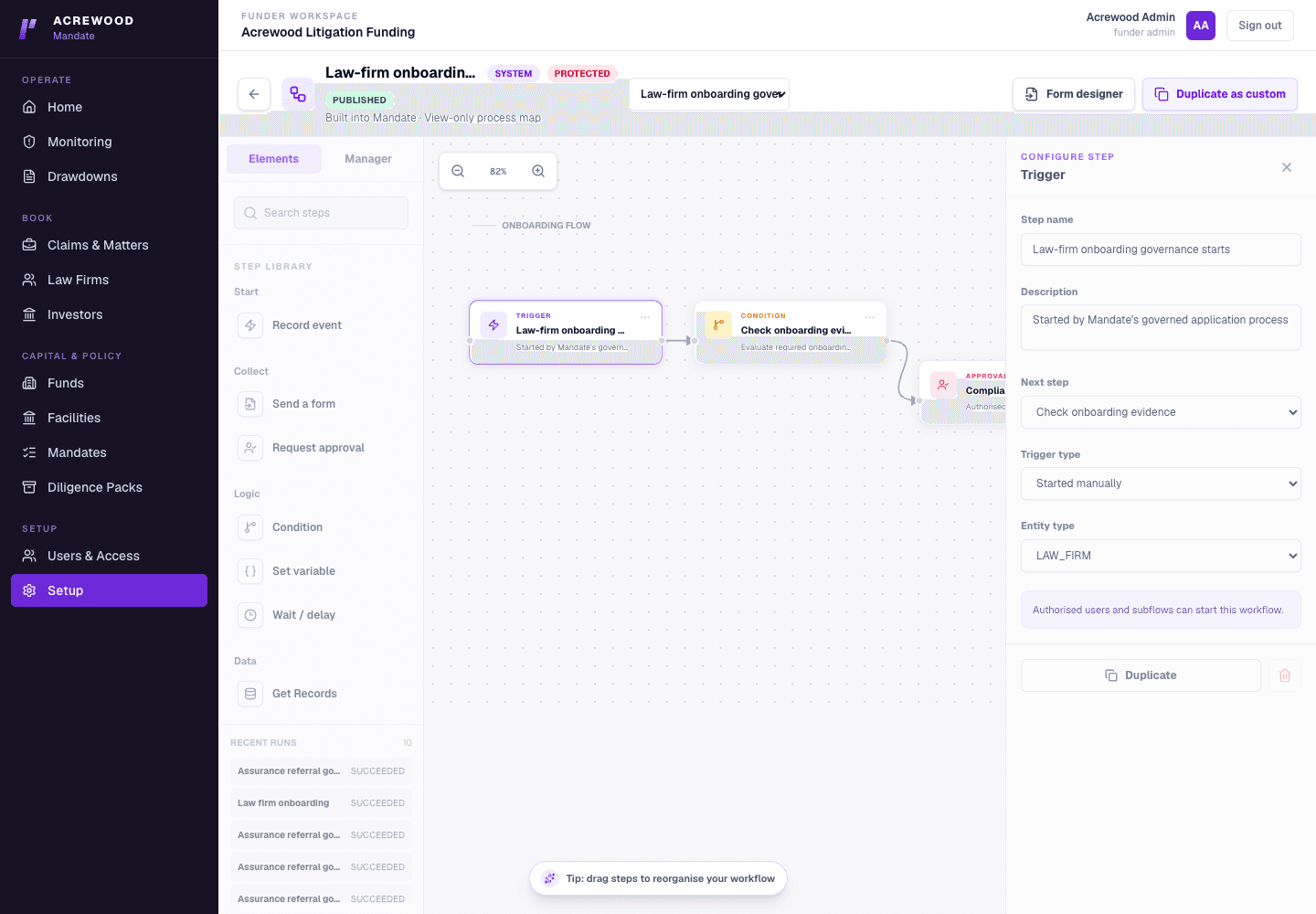Select the Check onboarding evidence condition node
Image resolution: width=1316 pixels, height=914 pixels.
coord(791,332)
